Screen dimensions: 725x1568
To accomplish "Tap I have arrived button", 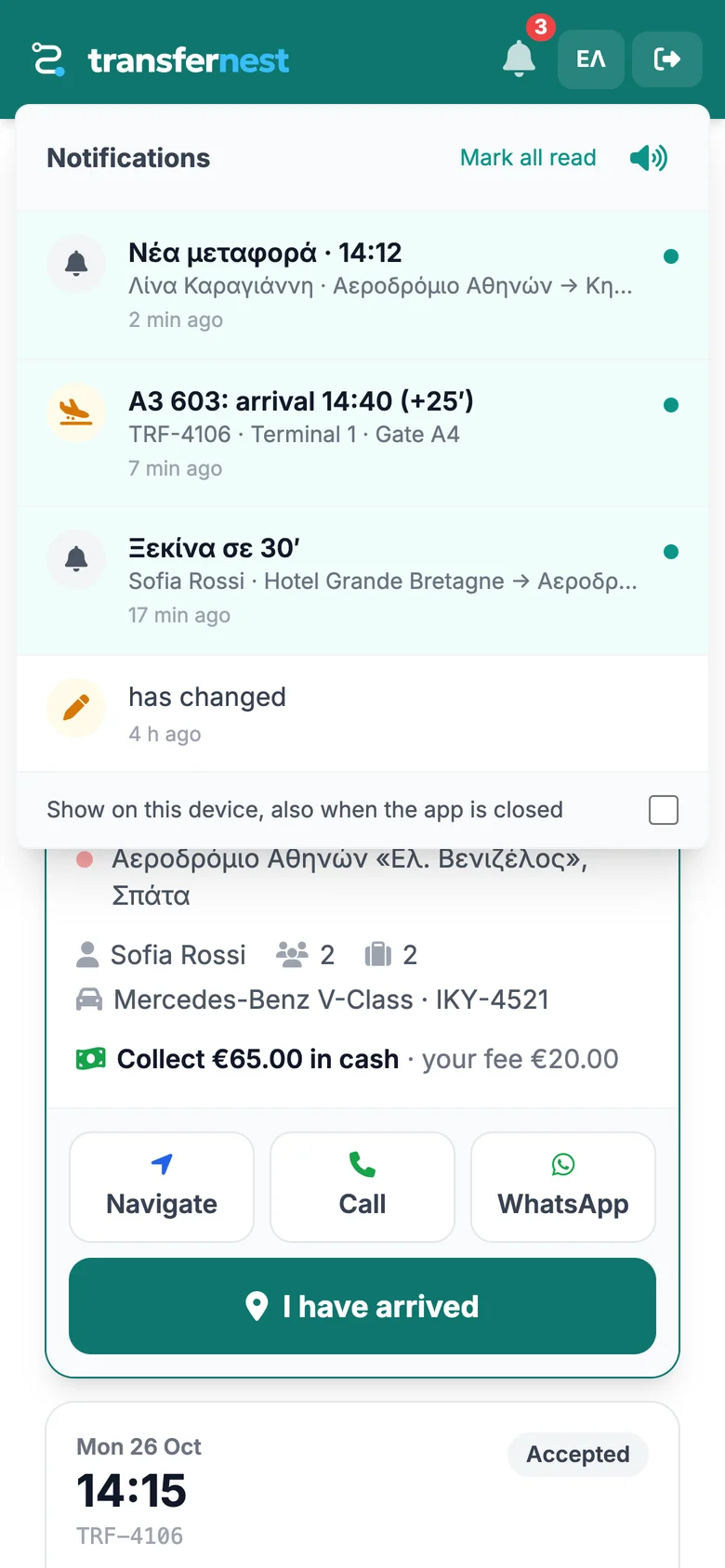I will pos(362,1306).
